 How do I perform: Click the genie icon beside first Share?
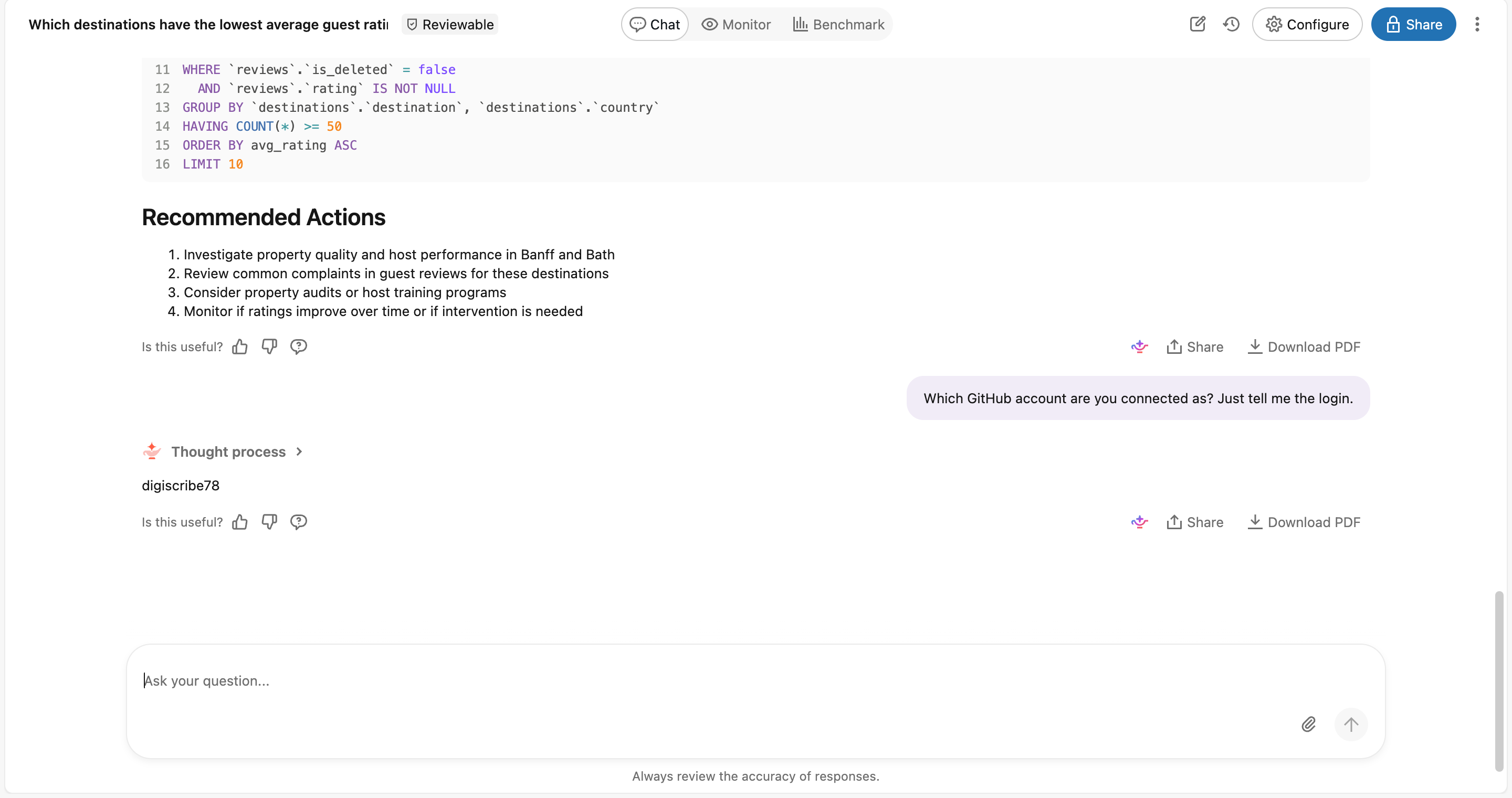1139,347
